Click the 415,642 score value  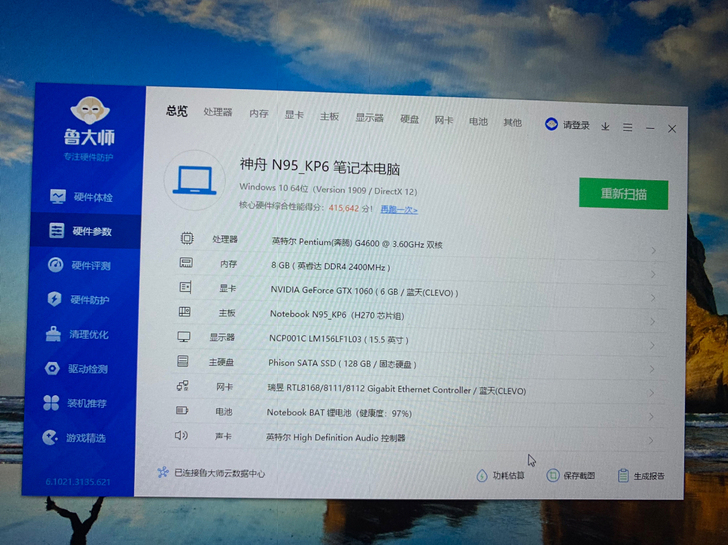coord(344,208)
